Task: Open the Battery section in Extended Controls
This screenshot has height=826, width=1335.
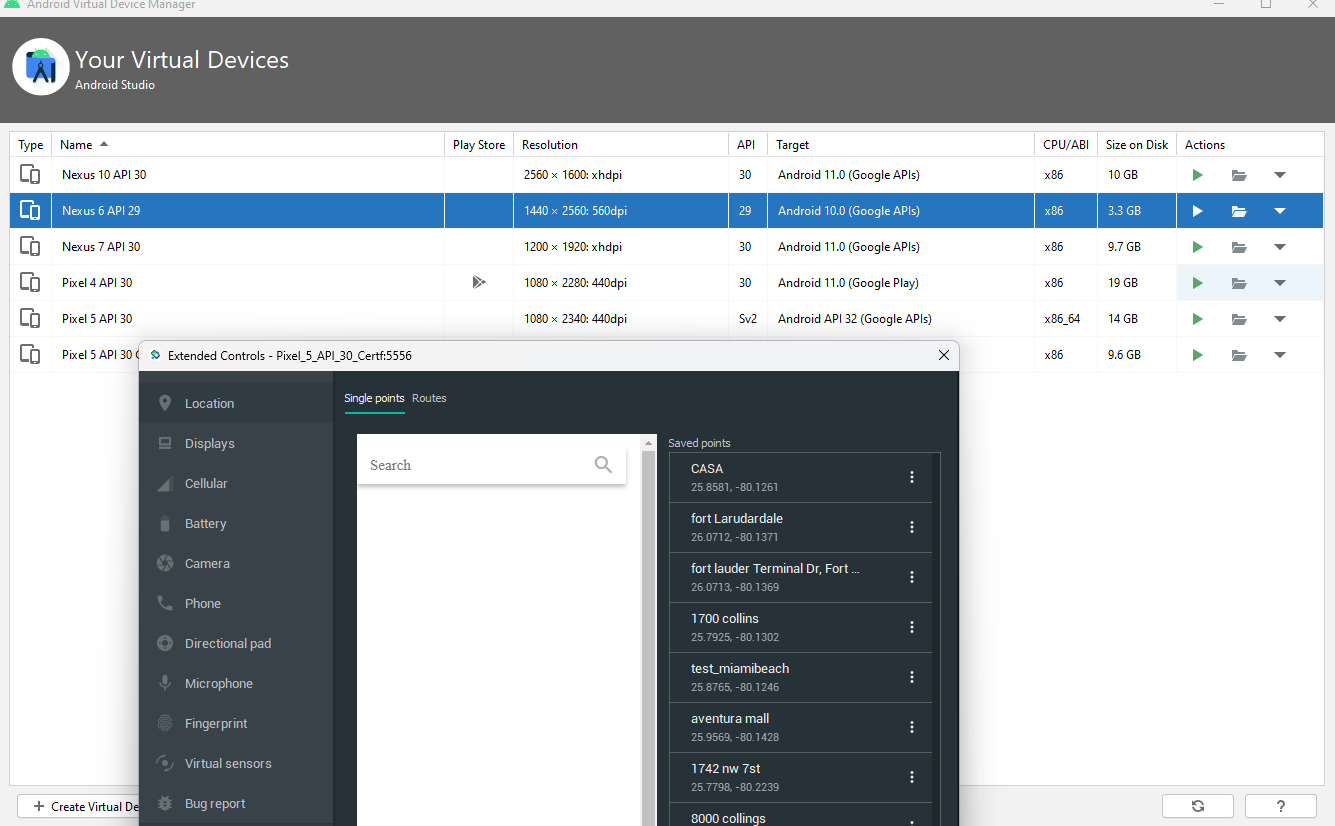Action: point(205,524)
